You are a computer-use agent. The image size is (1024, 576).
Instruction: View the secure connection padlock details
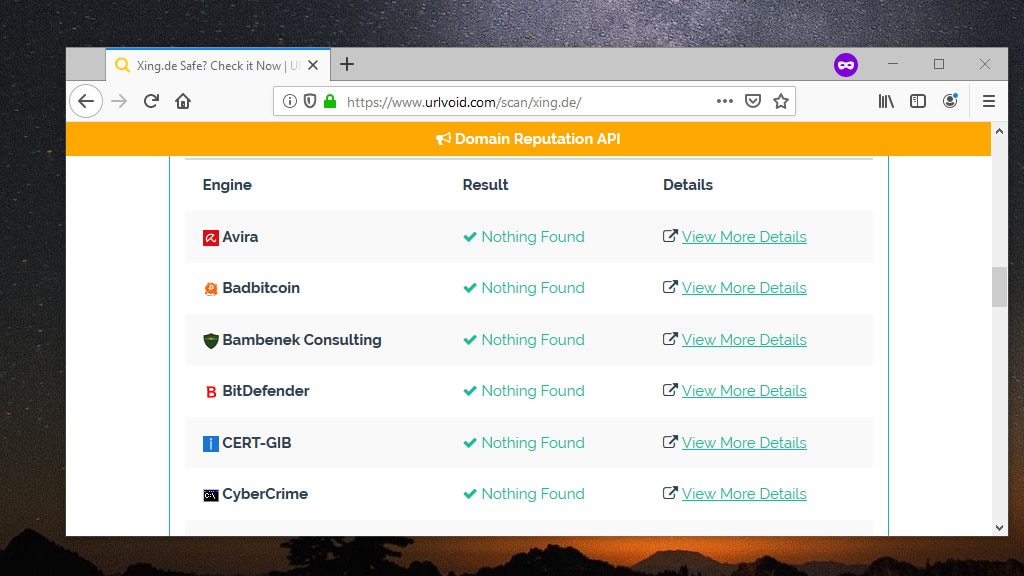(x=330, y=101)
